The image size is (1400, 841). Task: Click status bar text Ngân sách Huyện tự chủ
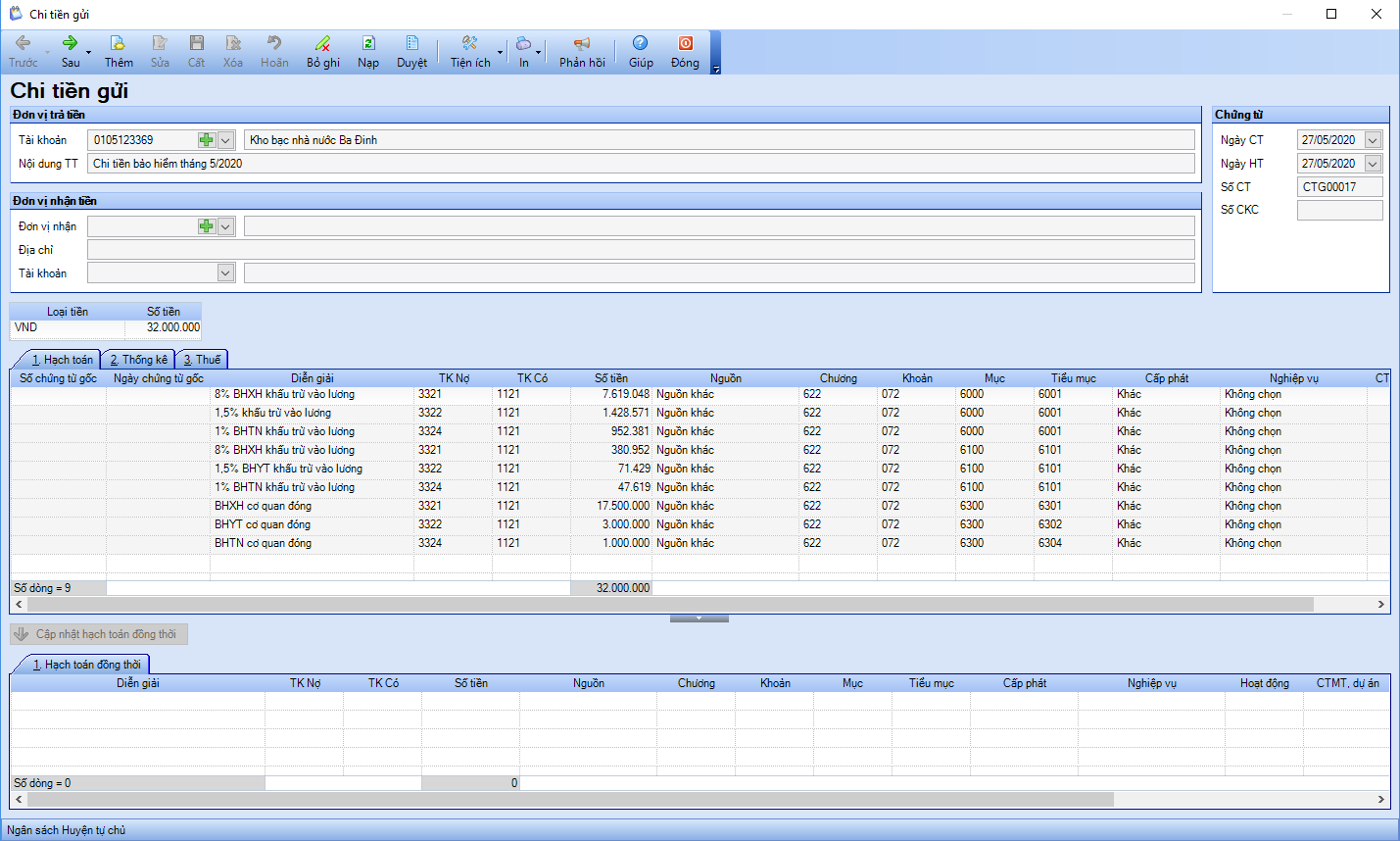pyautogui.click(x=67, y=830)
